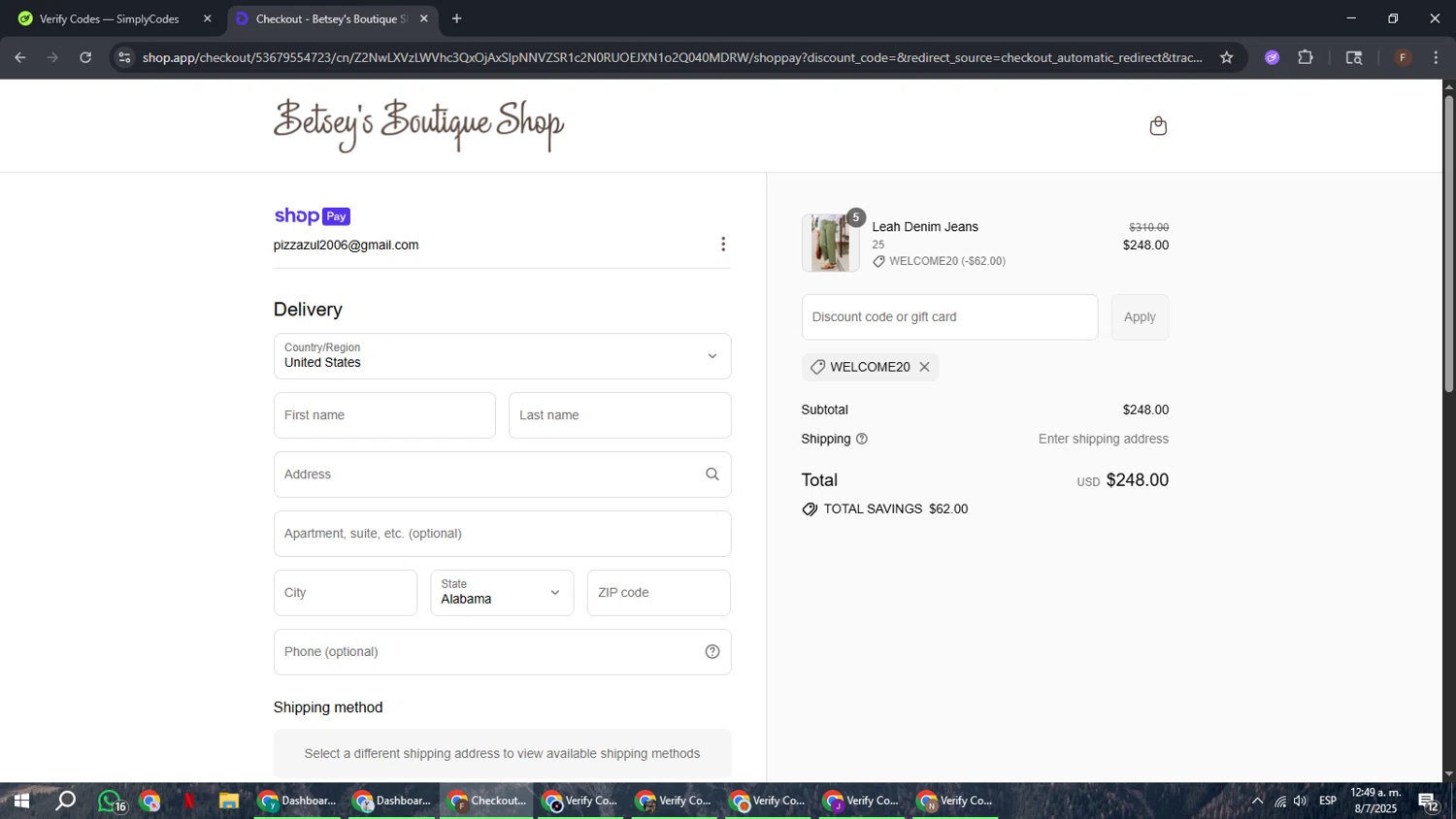Open Windows taskbar search

(x=65, y=802)
